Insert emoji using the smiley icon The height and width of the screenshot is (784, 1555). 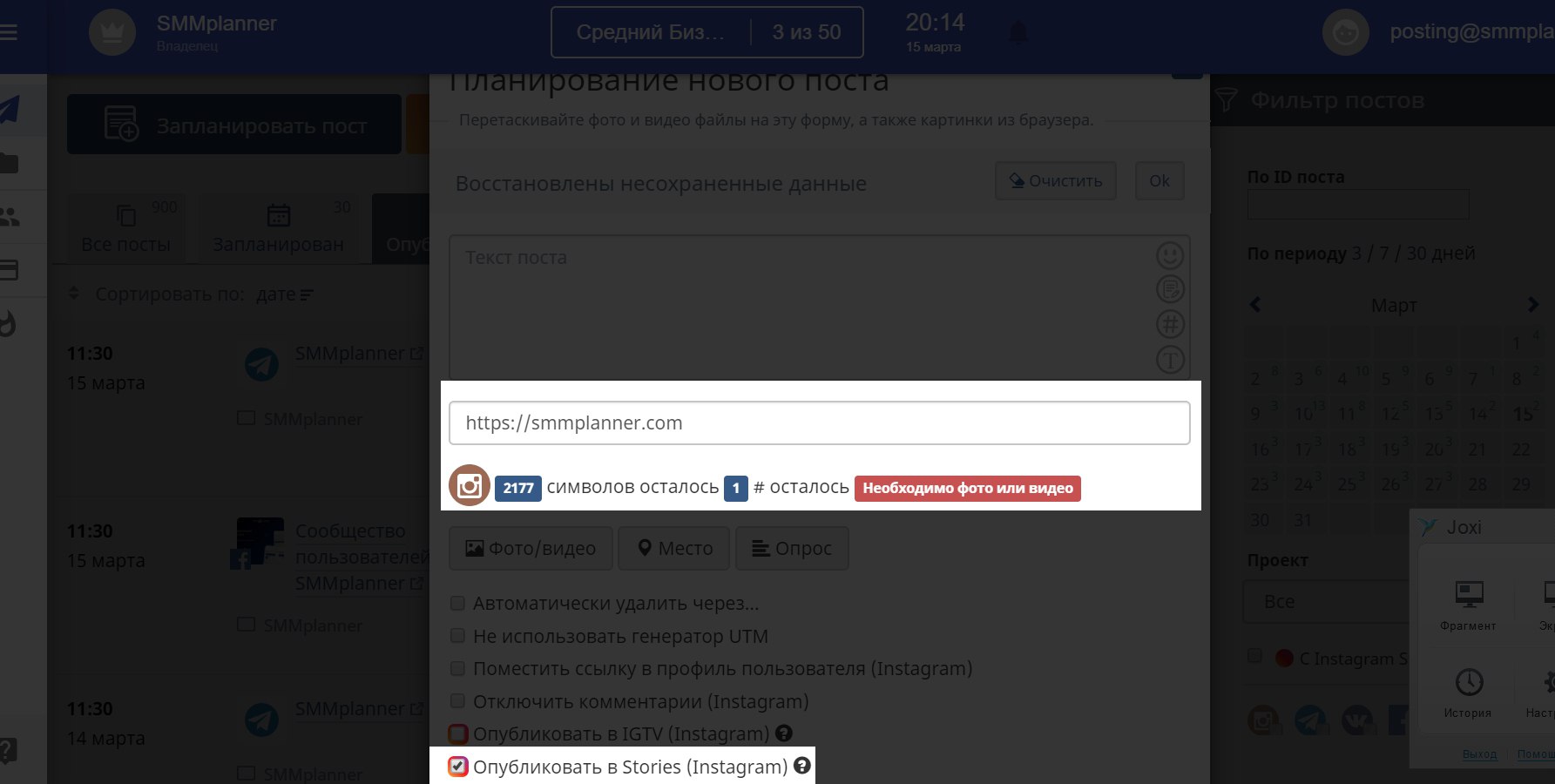pyautogui.click(x=1170, y=255)
